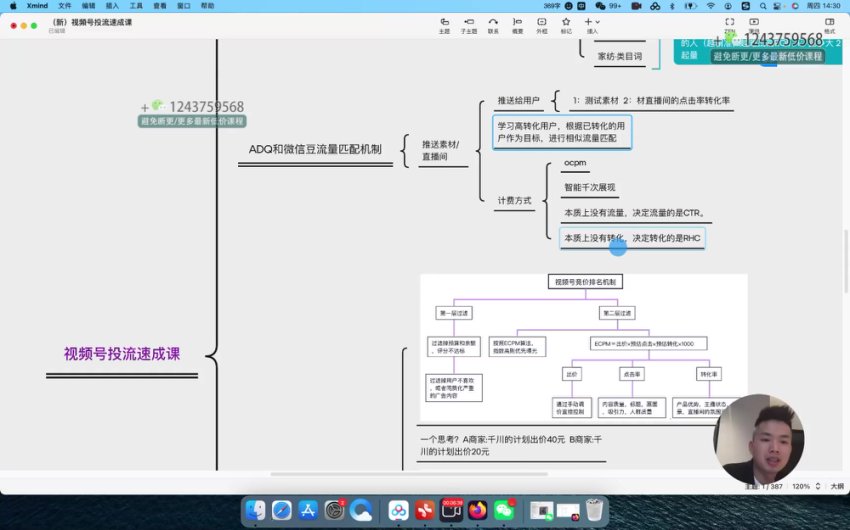Add a boundary with 外框 icon
850x530 pixels.
click(x=542, y=22)
